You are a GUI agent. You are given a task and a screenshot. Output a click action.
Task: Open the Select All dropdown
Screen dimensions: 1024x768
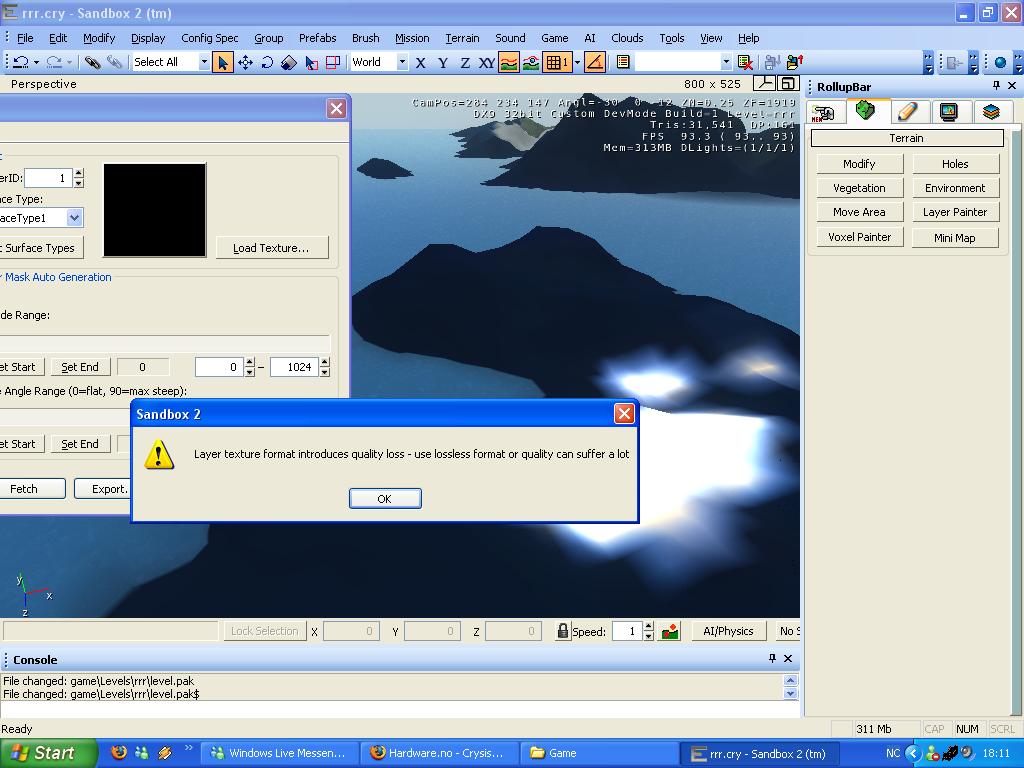tap(204, 62)
